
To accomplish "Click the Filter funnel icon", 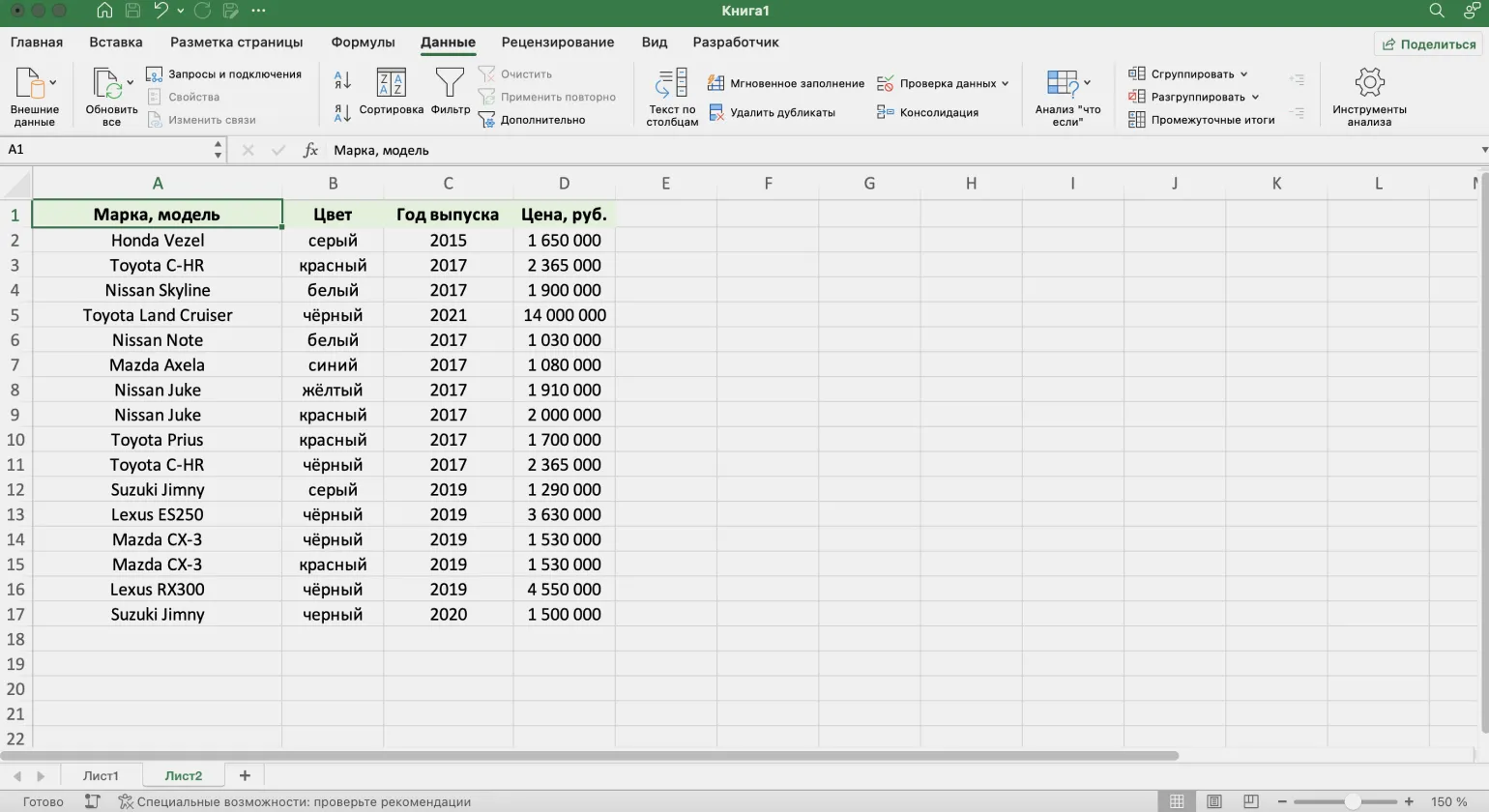I will [x=450, y=84].
